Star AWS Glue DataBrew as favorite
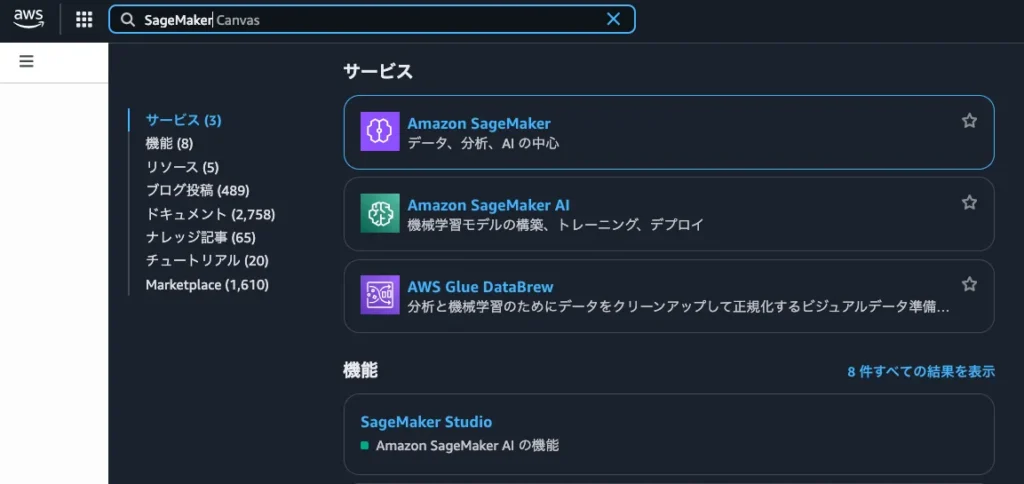This screenshot has width=1024, height=484. pyautogui.click(x=969, y=285)
